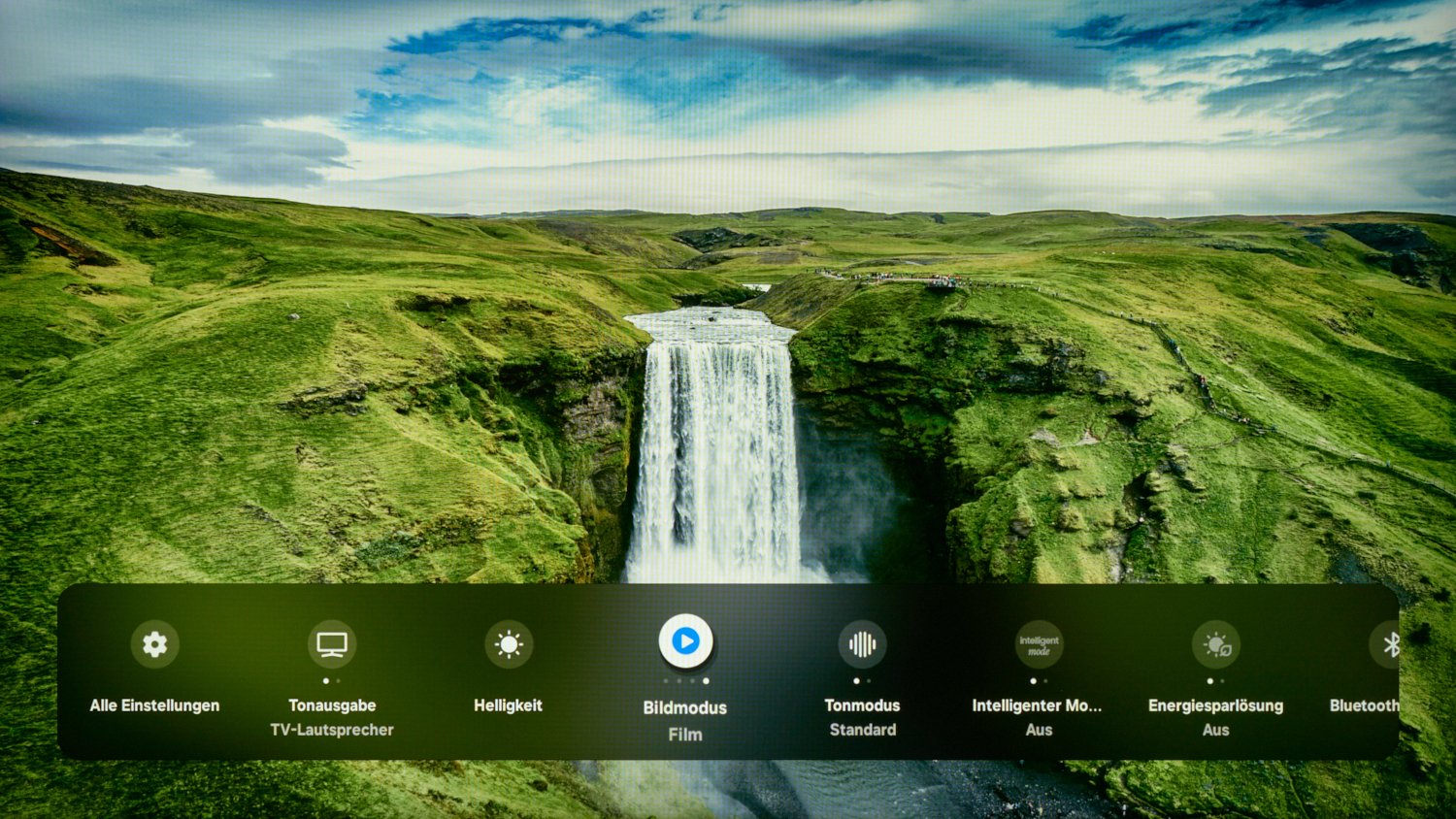1456x819 pixels.
Task: Click the 'Bluetooth' text label
Action: (x=1364, y=705)
